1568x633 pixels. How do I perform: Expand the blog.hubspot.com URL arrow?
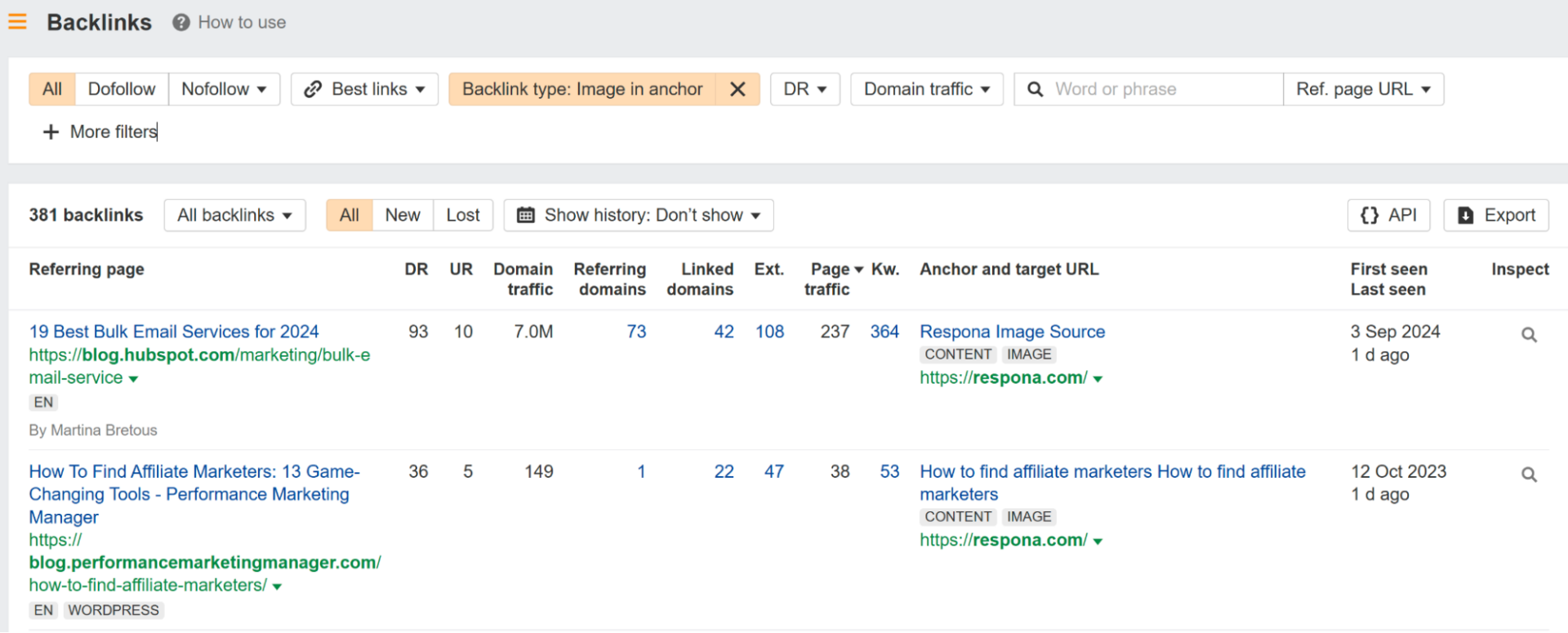point(133,379)
